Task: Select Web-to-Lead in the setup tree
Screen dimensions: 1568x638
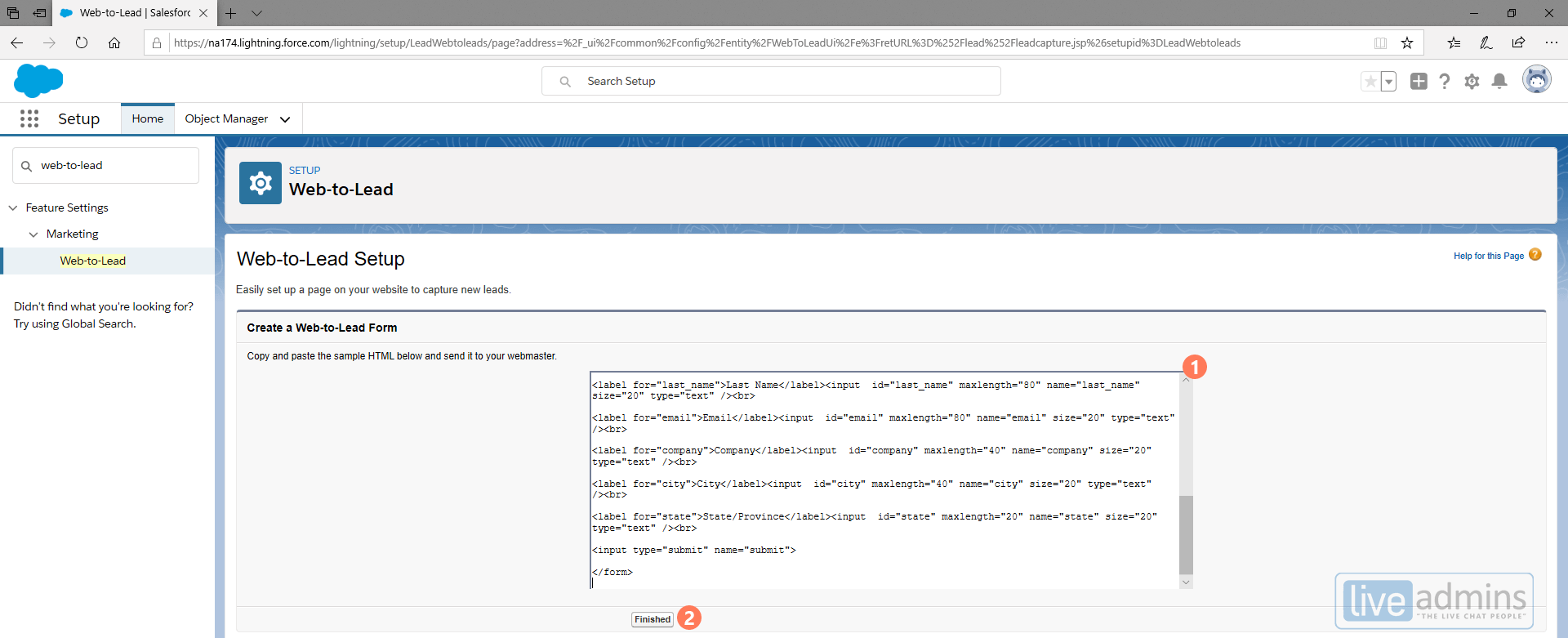Action: pyautogui.click(x=92, y=261)
